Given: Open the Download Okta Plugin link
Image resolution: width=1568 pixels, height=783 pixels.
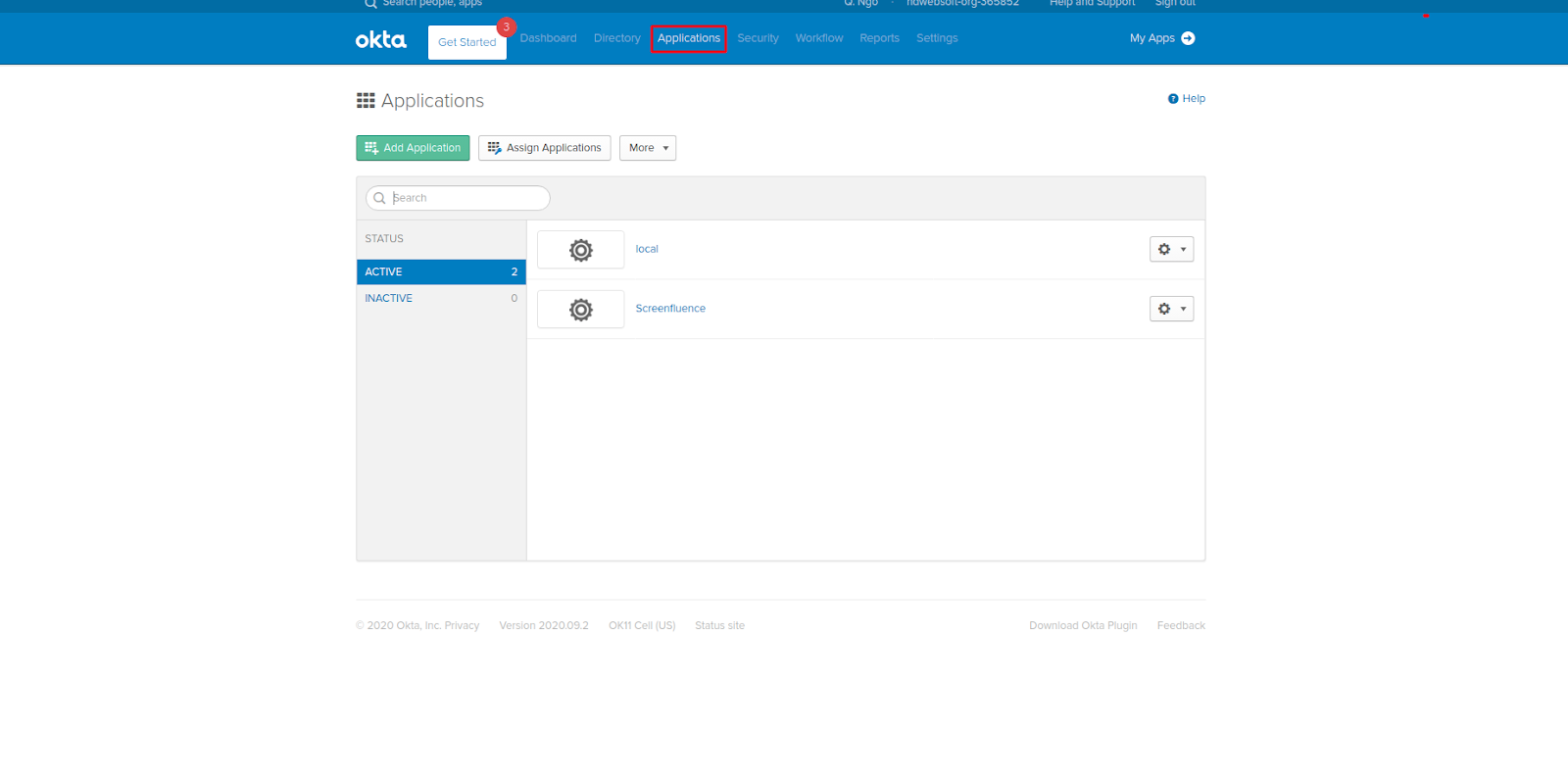Looking at the screenshot, I should pyautogui.click(x=1083, y=625).
